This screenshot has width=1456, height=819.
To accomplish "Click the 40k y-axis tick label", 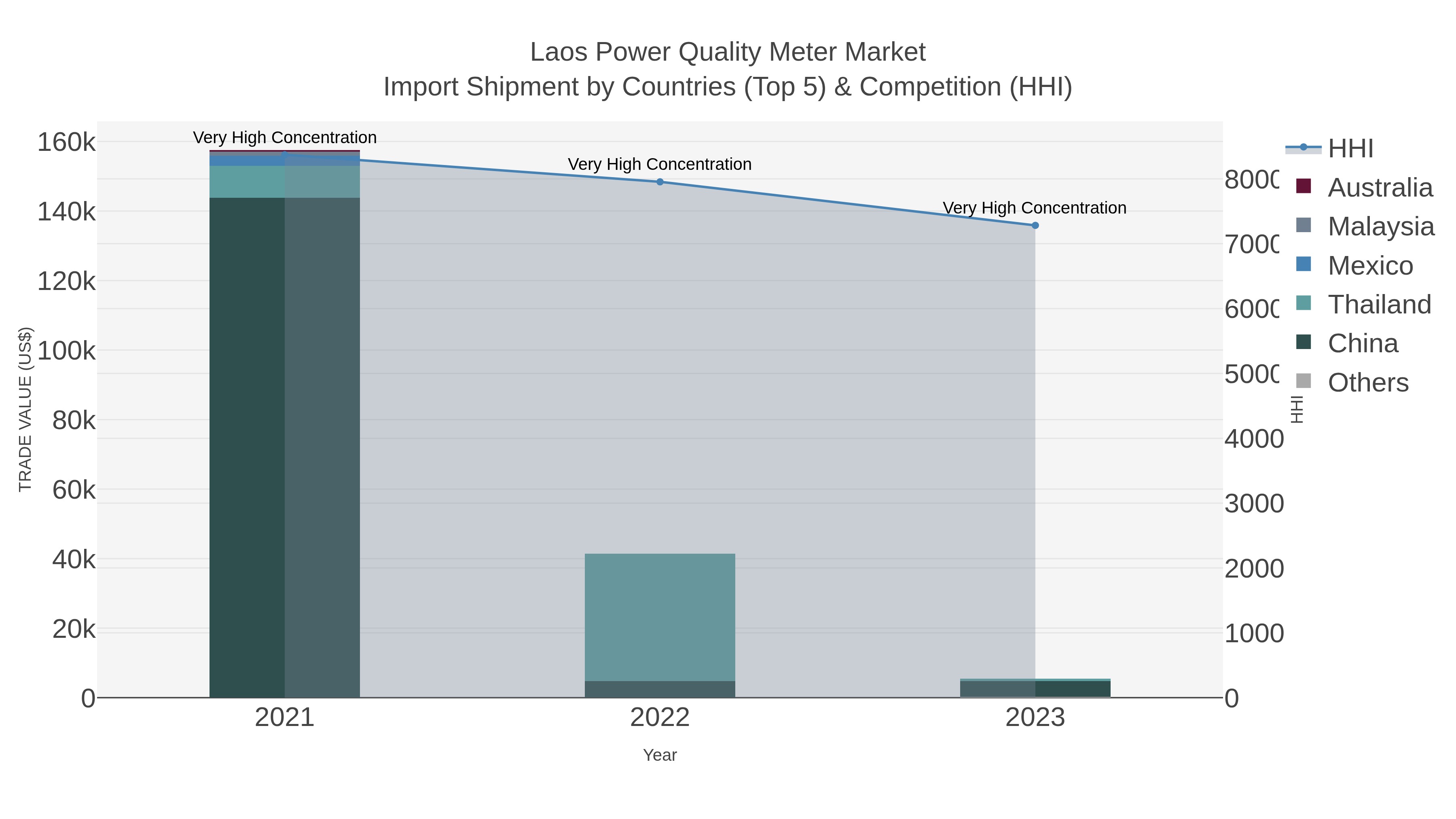I will [x=74, y=560].
